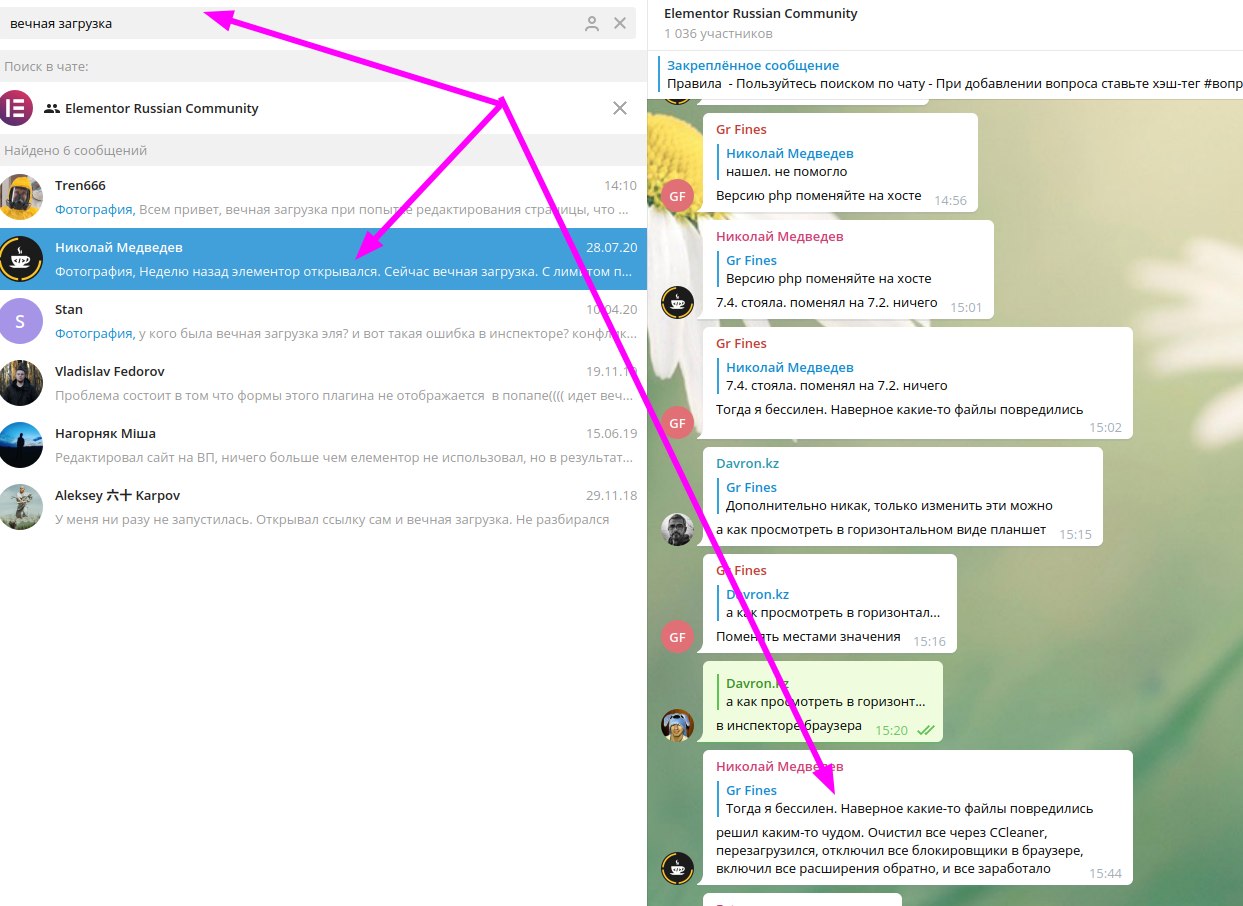Click Aleksey Karpov's avatar photo
This screenshot has height=906, width=1243.
[x=21, y=507]
